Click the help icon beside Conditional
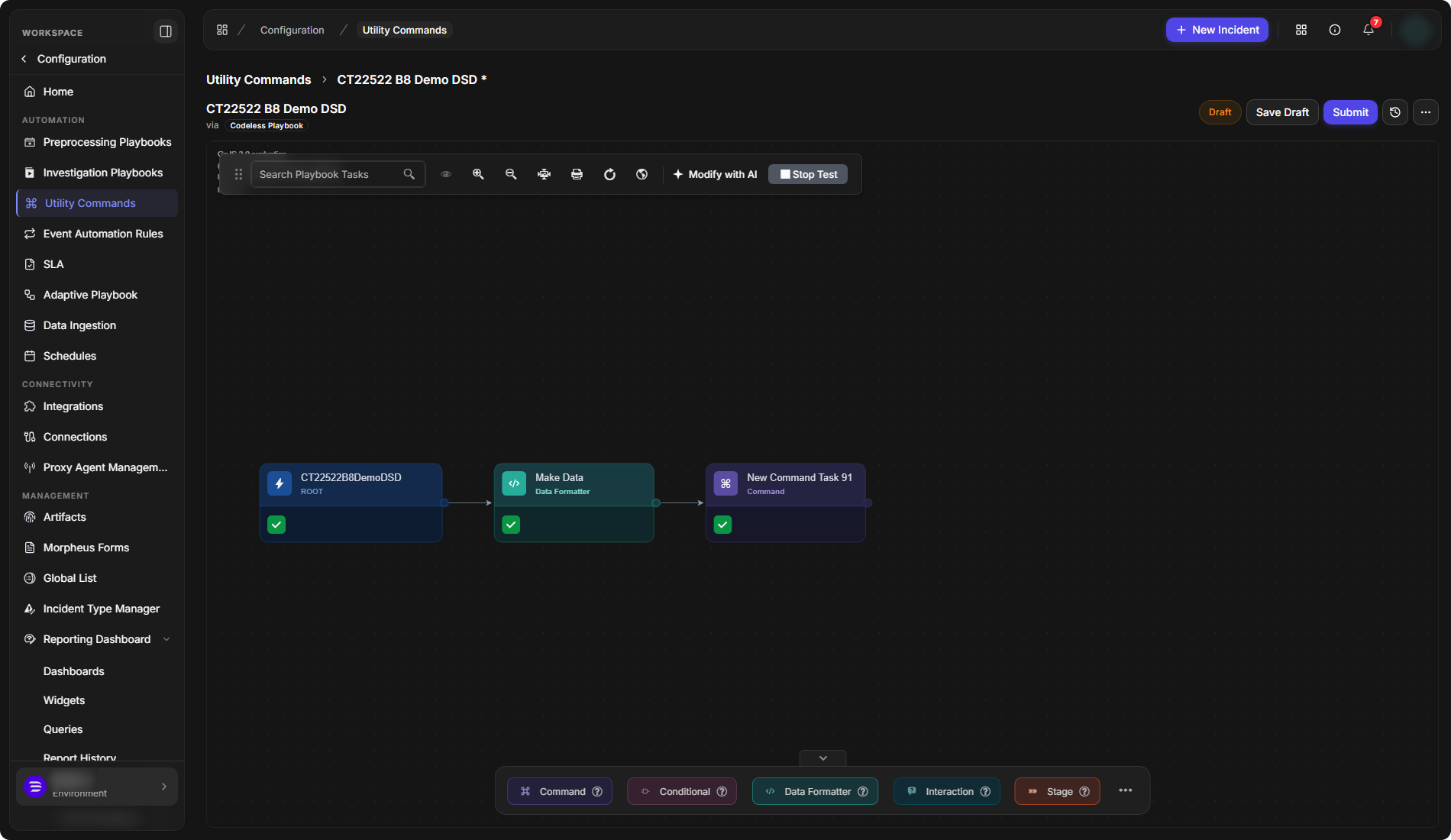The height and width of the screenshot is (840, 1451). pos(722,792)
